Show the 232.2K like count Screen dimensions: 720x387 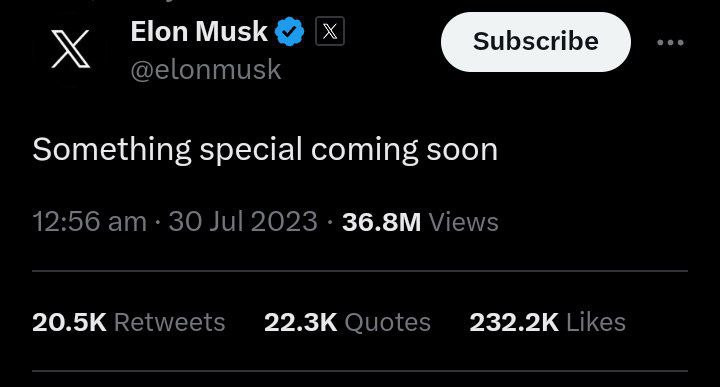[x=514, y=322]
